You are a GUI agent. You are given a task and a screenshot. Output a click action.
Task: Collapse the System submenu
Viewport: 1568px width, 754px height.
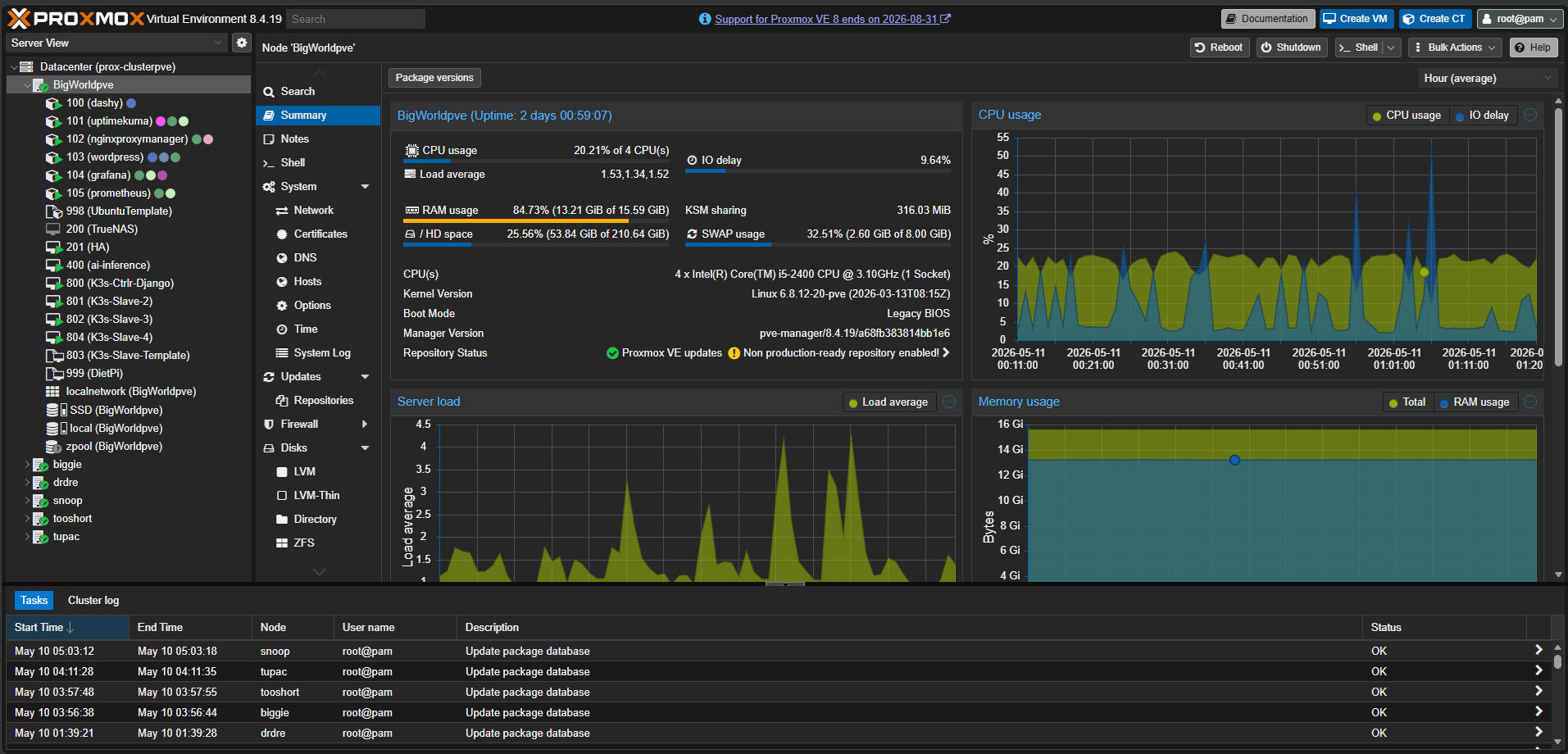[x=365, y=187]
